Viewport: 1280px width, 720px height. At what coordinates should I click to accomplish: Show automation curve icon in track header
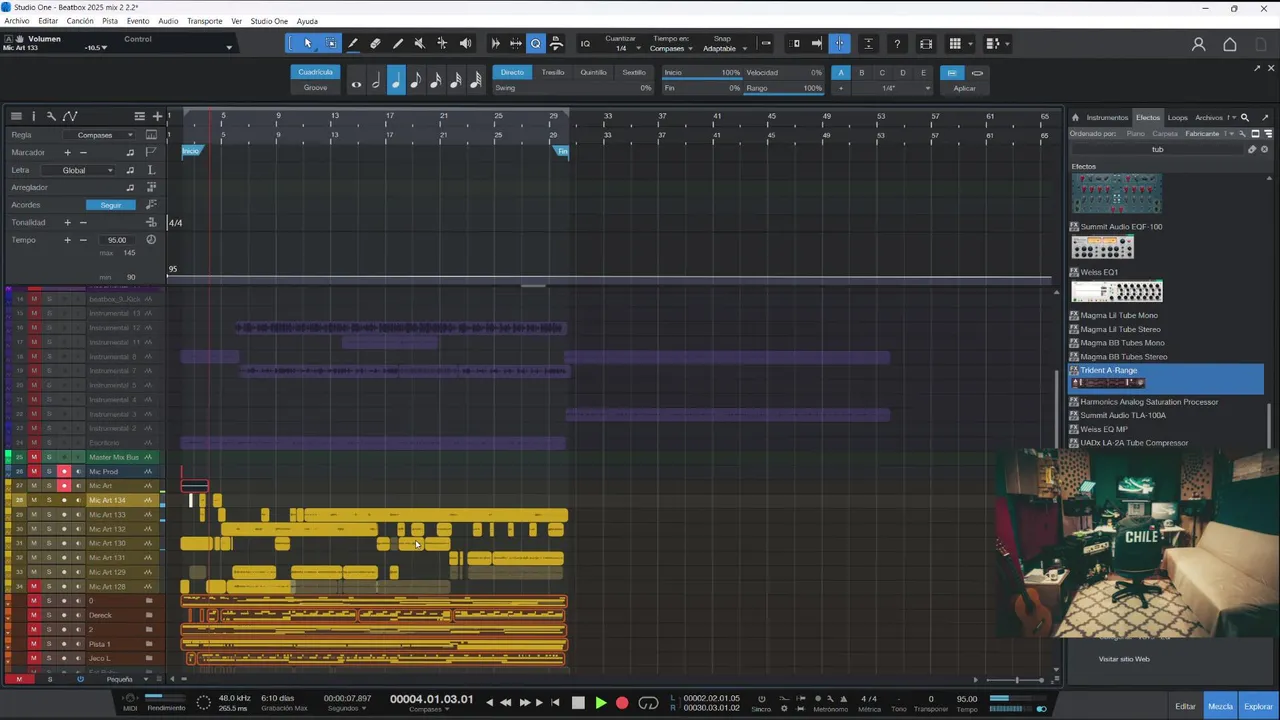coord(70,116)
